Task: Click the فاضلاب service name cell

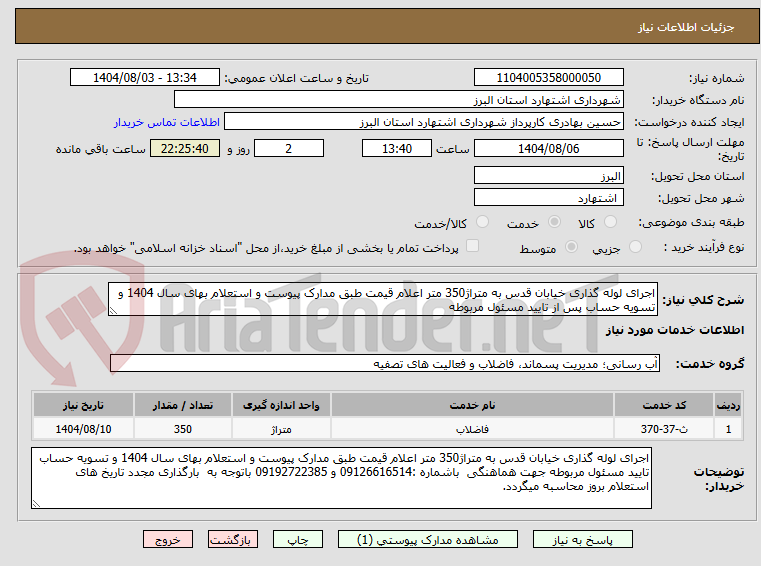Action: click(x=472, y=429)
